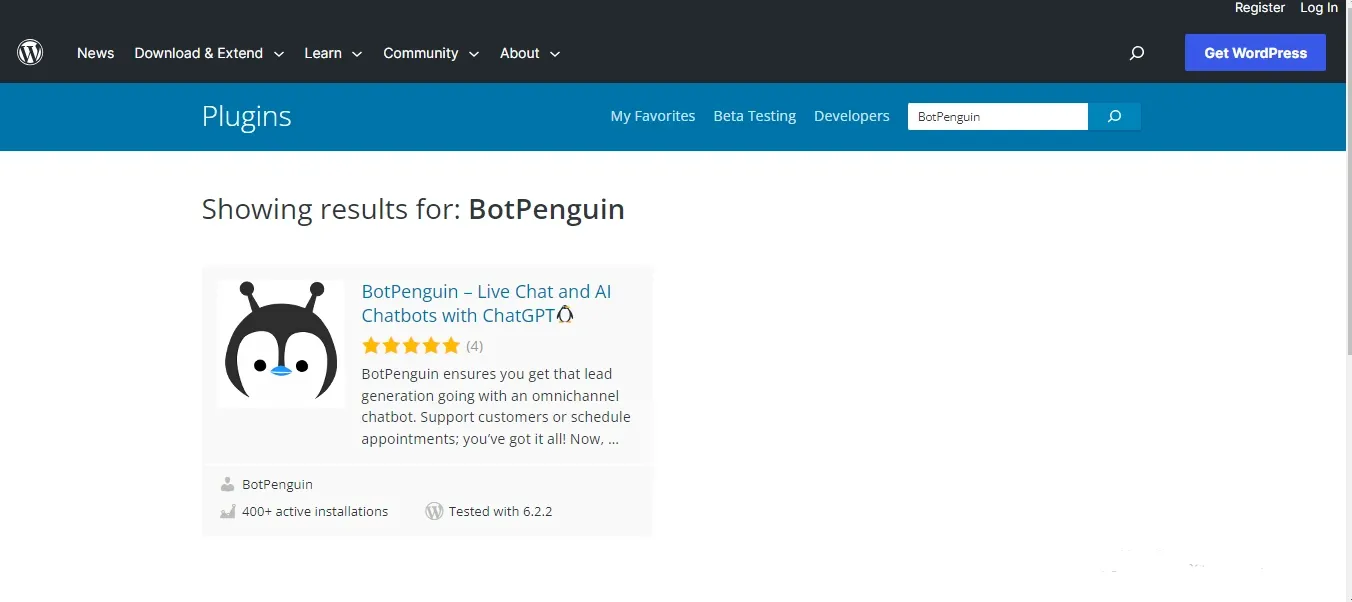Expand the Download & Extend menu

tap(209, 53)
